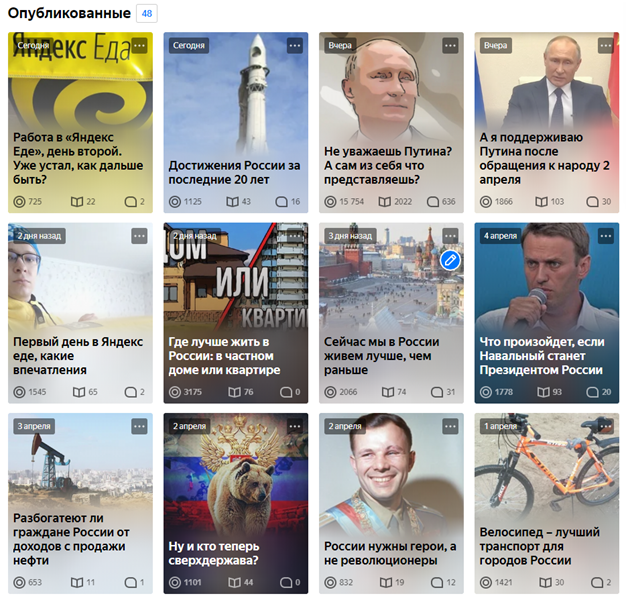Click comments icon on Не уважаешь Путина card

[433, 201]
